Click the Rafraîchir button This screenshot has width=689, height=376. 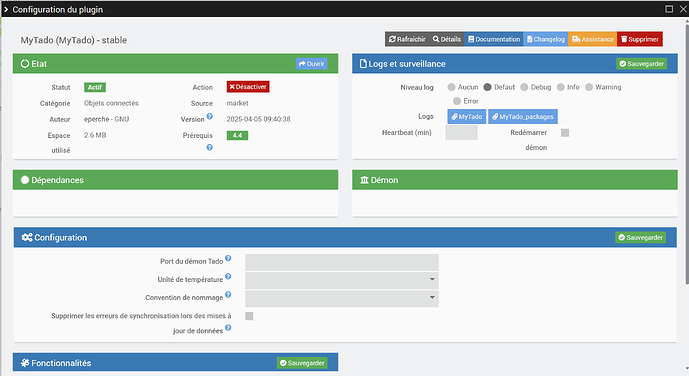pos(407,39)
